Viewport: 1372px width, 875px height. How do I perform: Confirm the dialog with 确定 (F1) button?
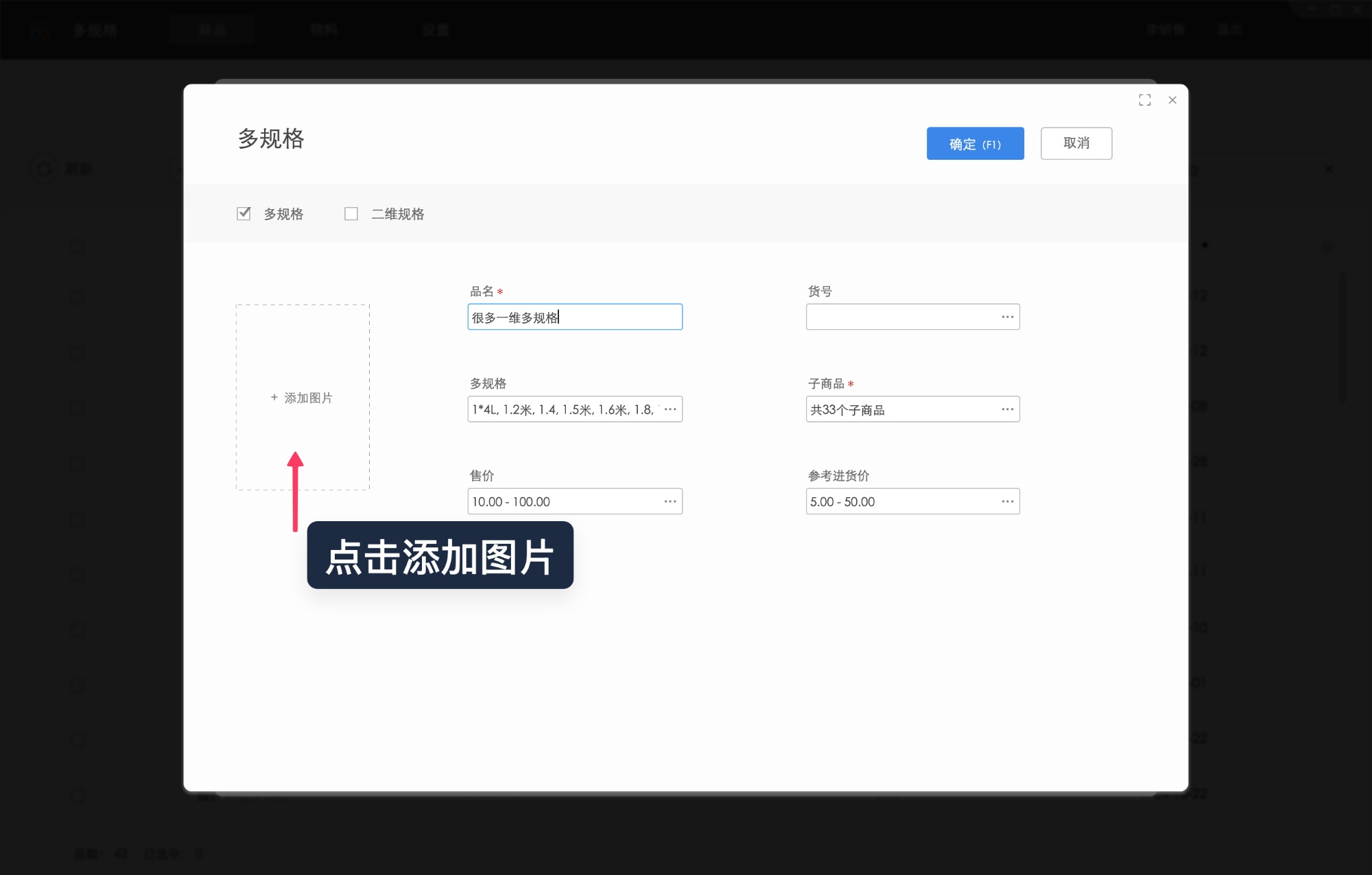(x=975, y=143)
